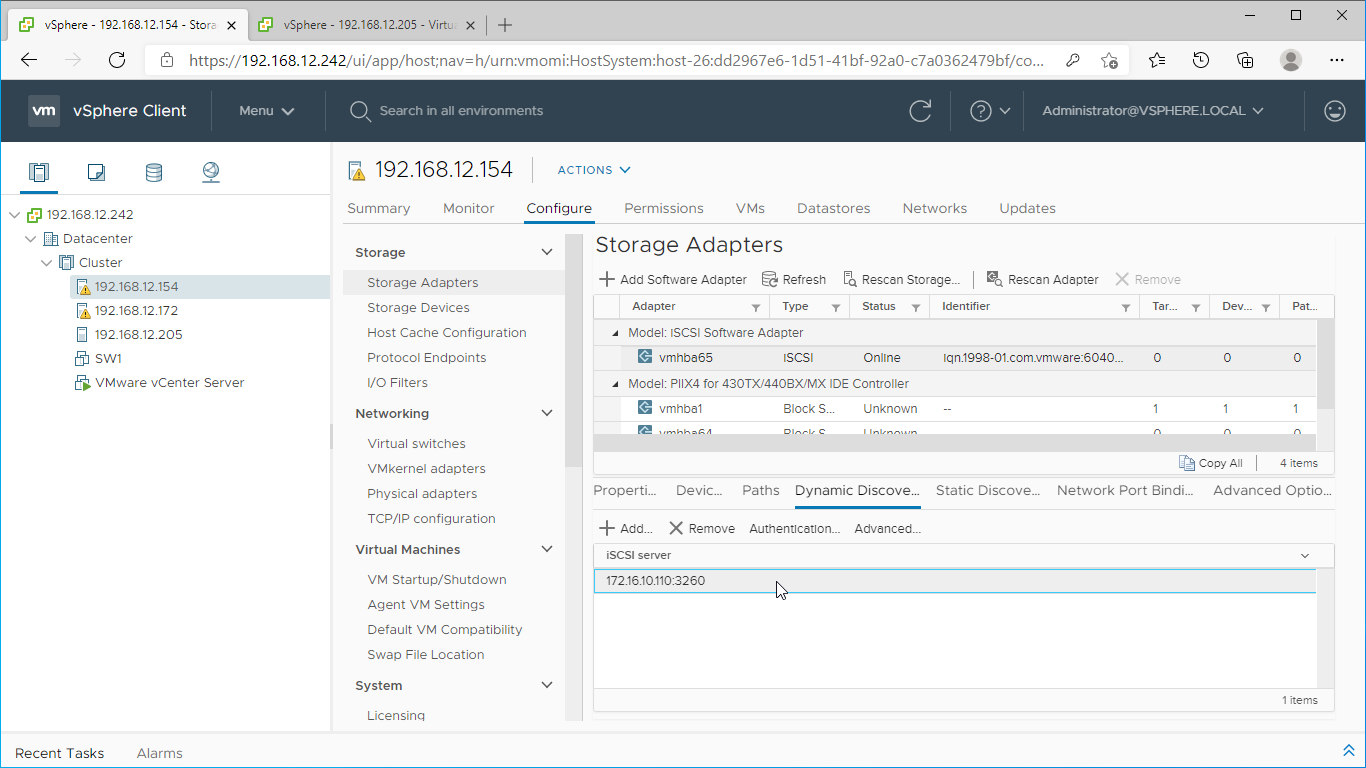This screenshot has height=768, width=1366.
Task: Open browser favorites list icon
Action: coord(1157,60)
